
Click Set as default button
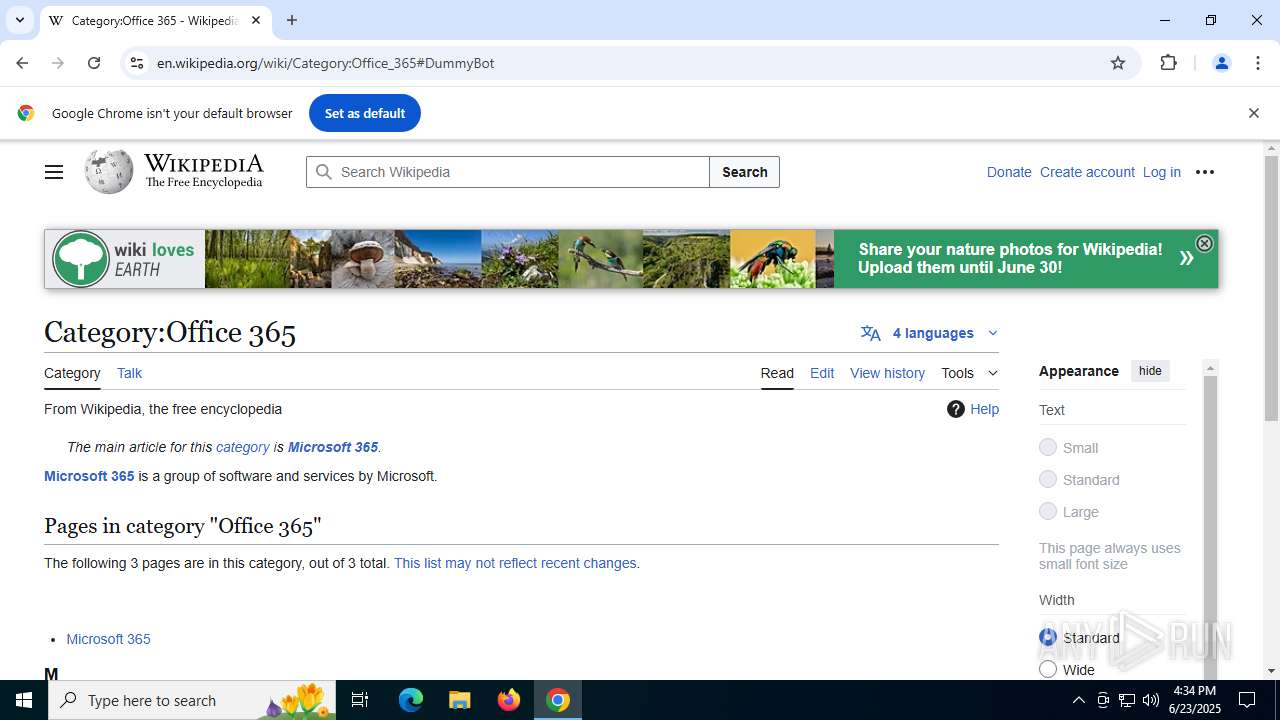point(365,113)
